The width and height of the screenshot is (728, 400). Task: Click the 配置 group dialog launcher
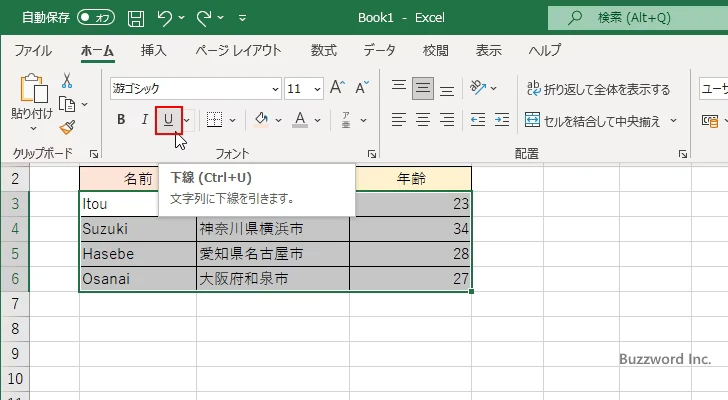point(682,154)
